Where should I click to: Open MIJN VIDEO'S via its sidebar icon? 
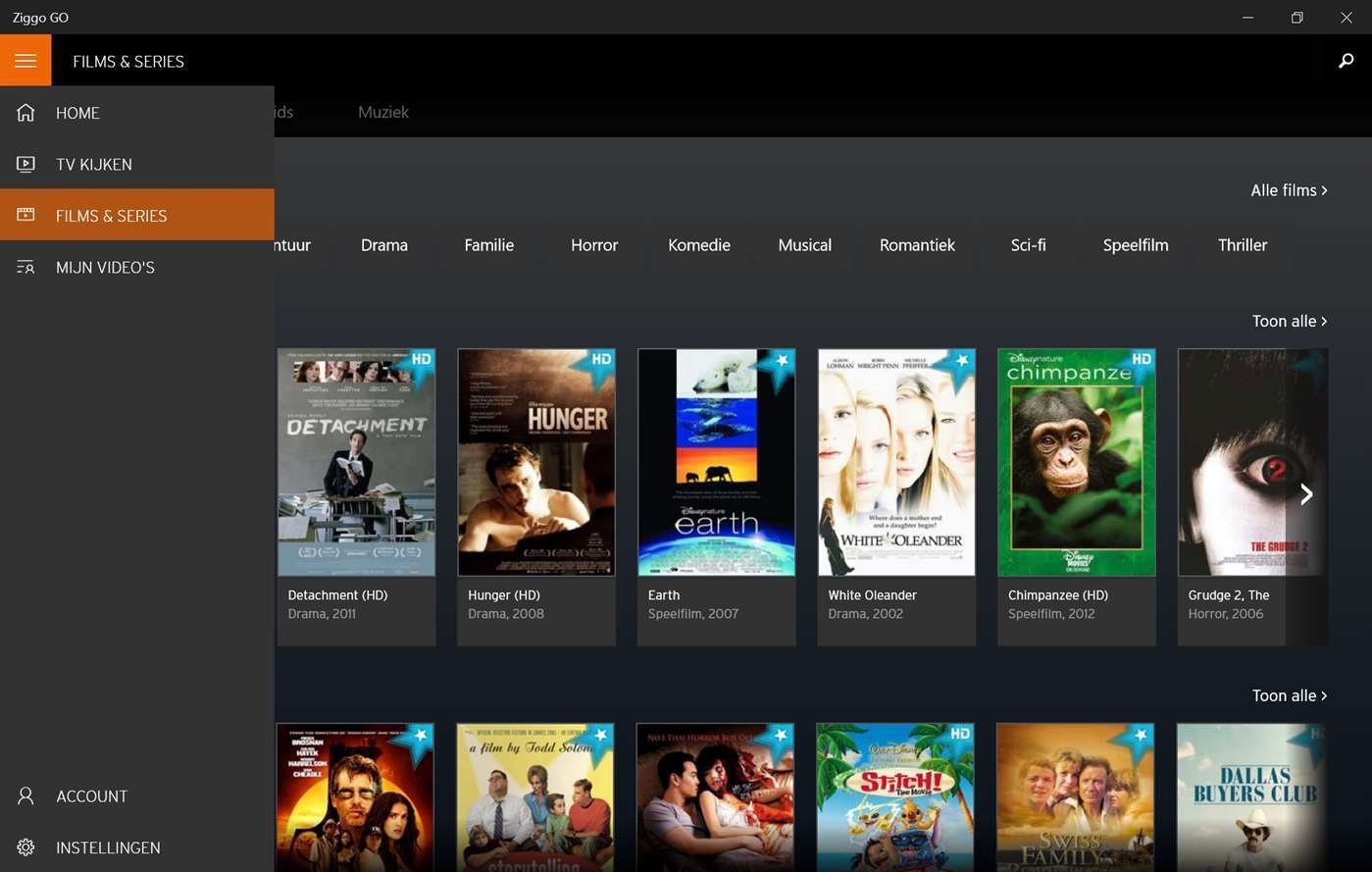pyautogui.click(x=25, y=266)
